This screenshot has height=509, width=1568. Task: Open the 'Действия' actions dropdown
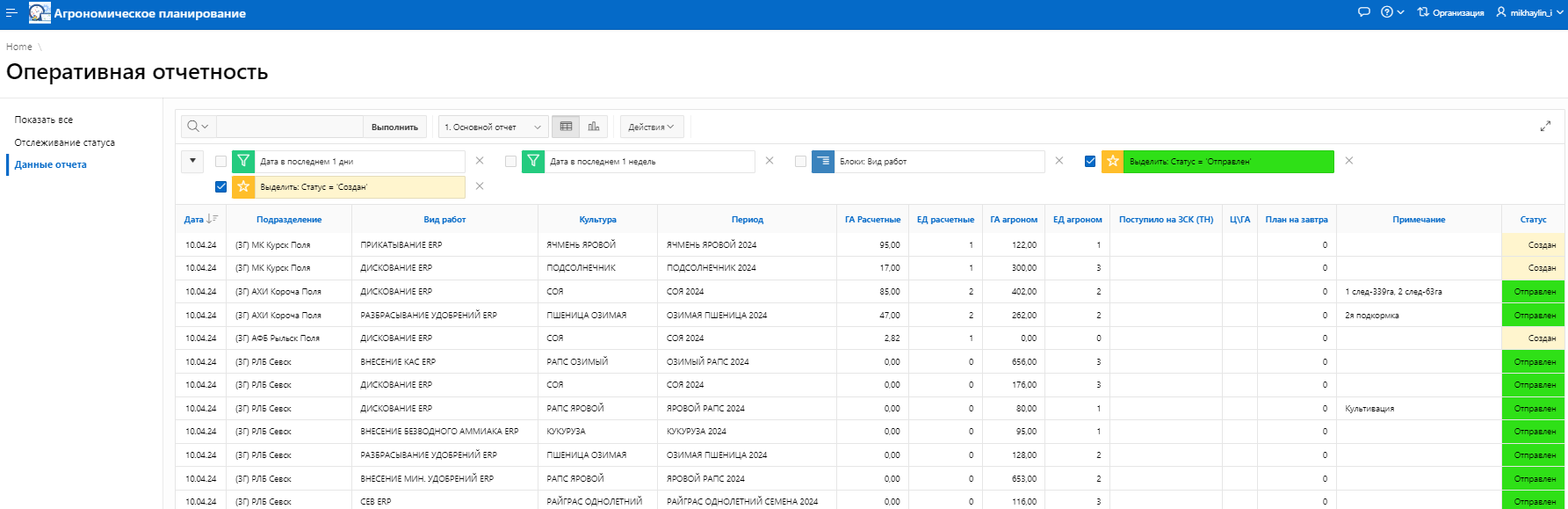point(651,127)
